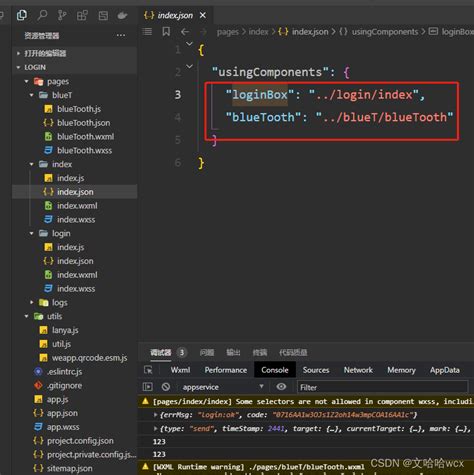
Task: Click the back arrow in editor toolbar
Action: pyautogui.click(x=185, y=32)
